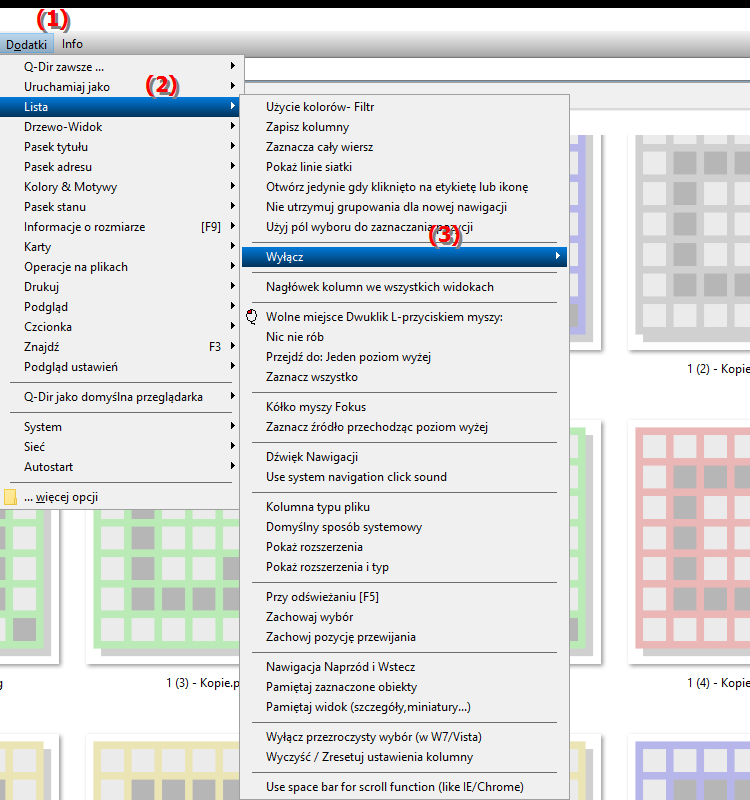This screenshot has height=800, width=750.
Task: Toggle Zachowaj wybór option
Action: [405, 617]
